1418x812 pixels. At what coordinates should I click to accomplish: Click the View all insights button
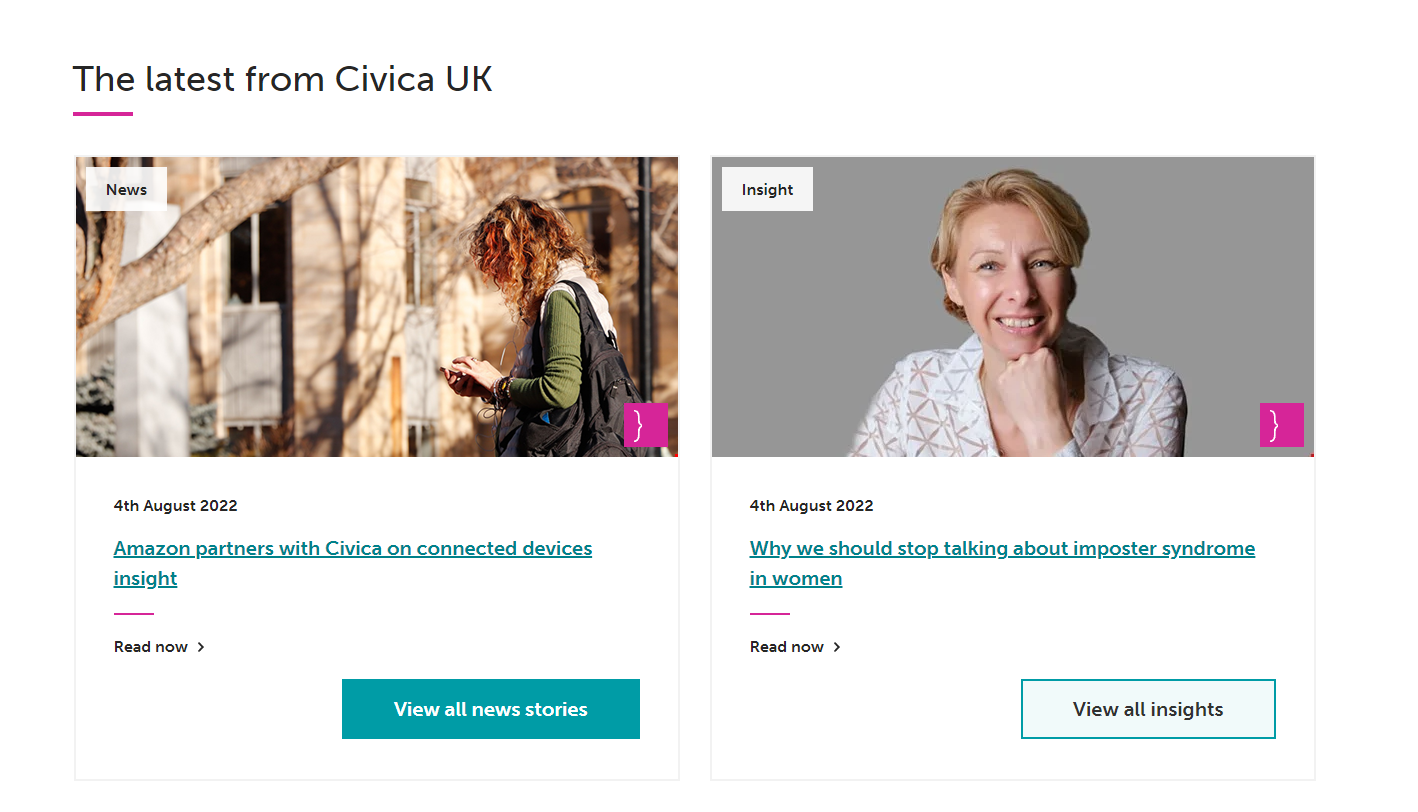coord(1147,709)
